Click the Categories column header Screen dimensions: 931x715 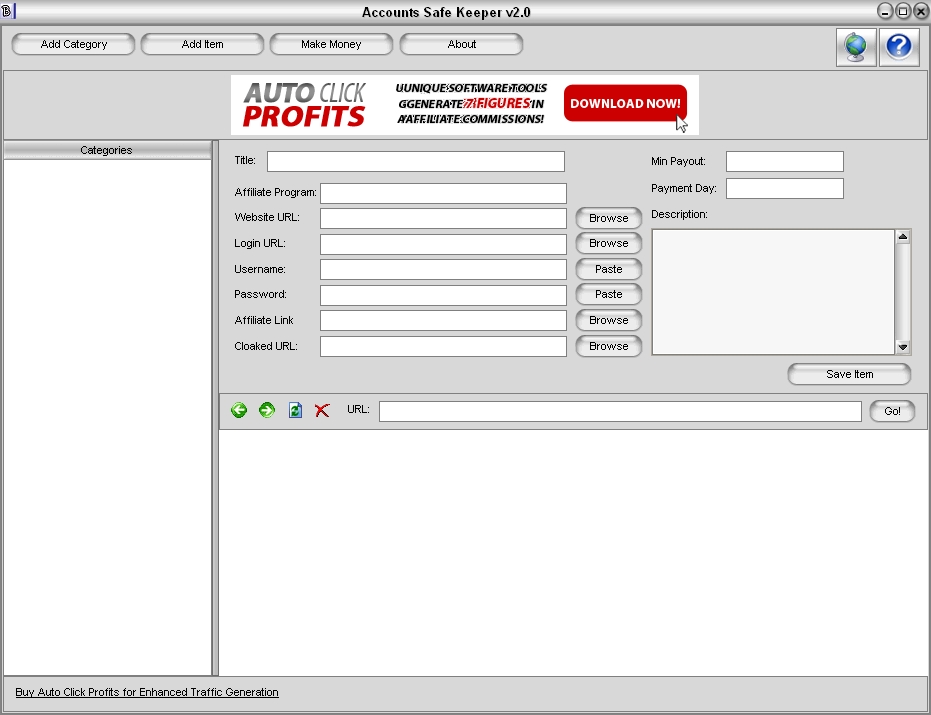coord(107,150)
